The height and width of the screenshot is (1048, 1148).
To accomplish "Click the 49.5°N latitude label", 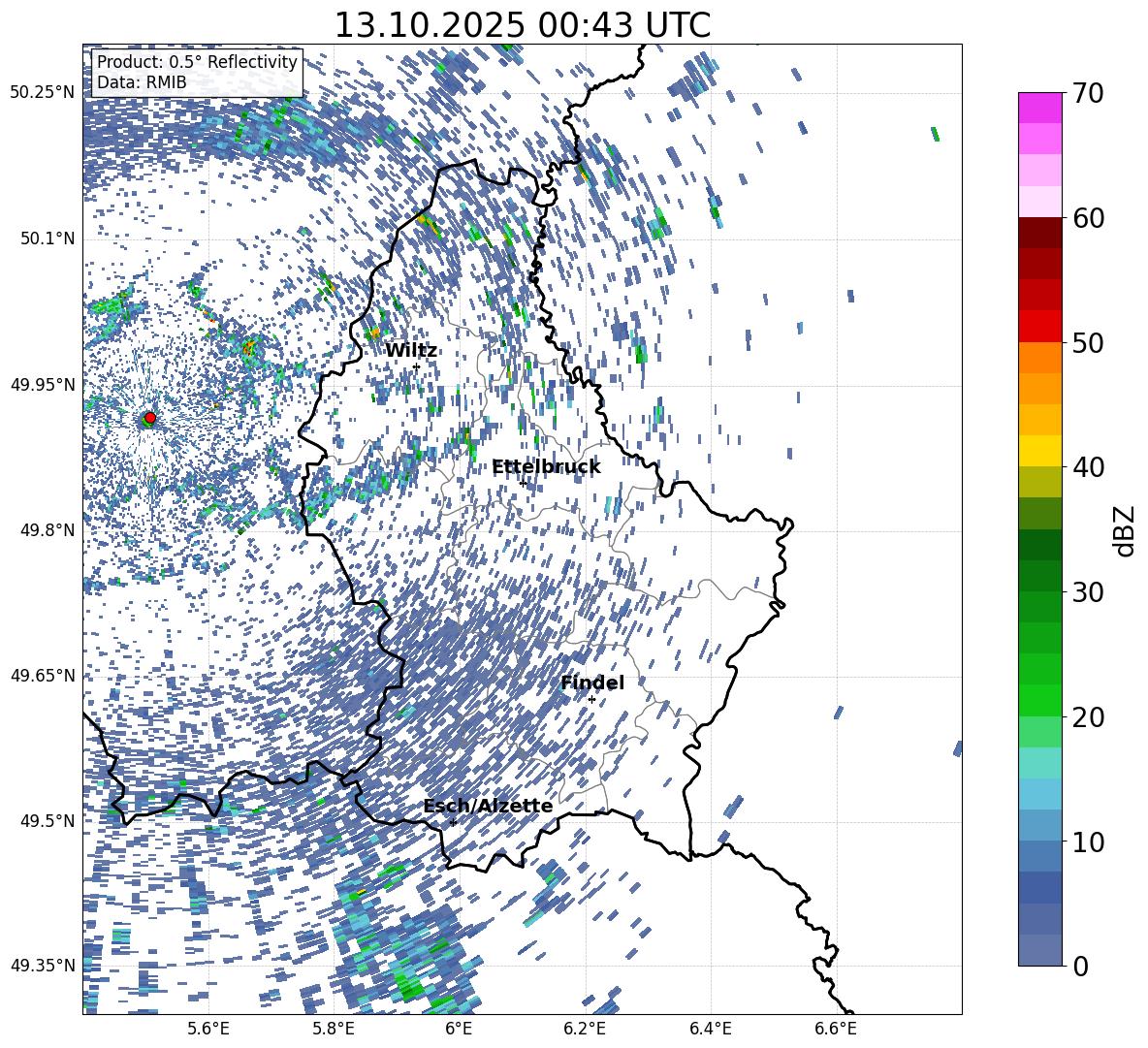I will (47, 820).
